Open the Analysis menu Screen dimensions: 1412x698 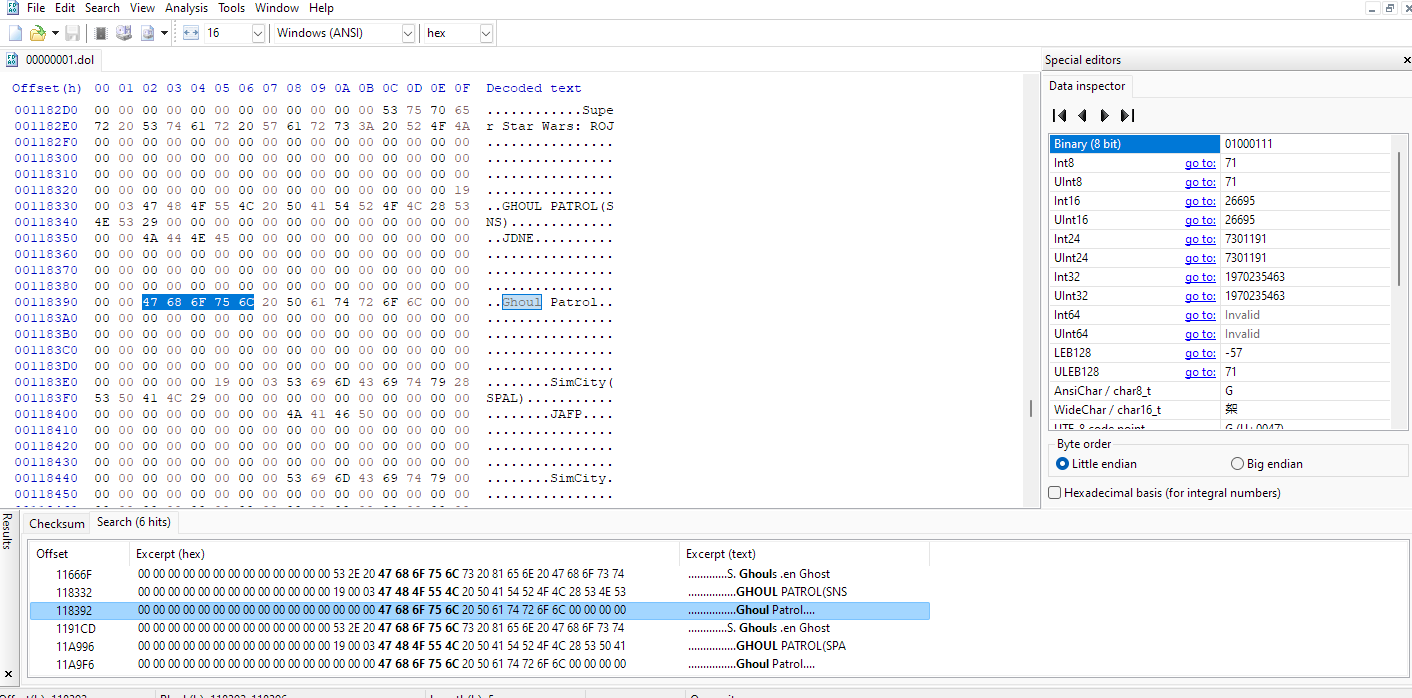coord(187,8)
